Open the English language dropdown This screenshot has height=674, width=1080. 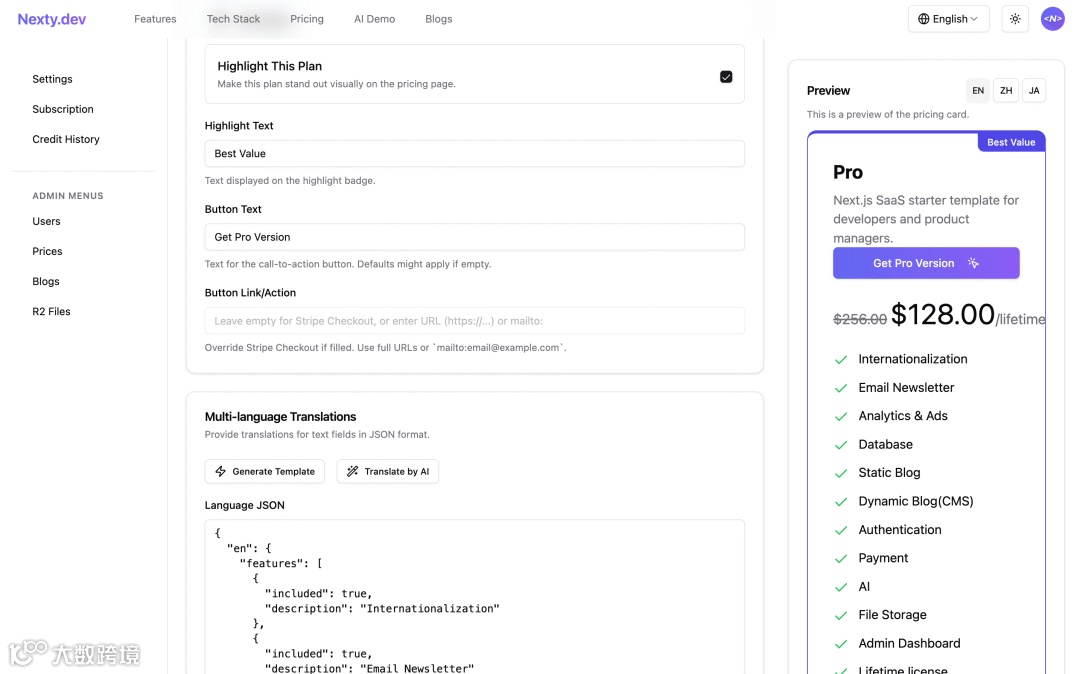click(x=949, y=19)
